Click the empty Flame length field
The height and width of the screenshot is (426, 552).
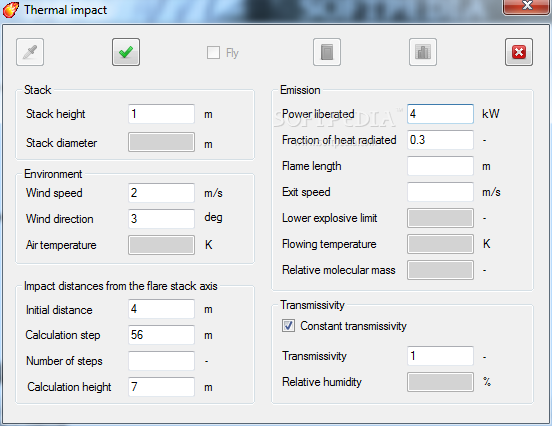(x=440, y=166)
